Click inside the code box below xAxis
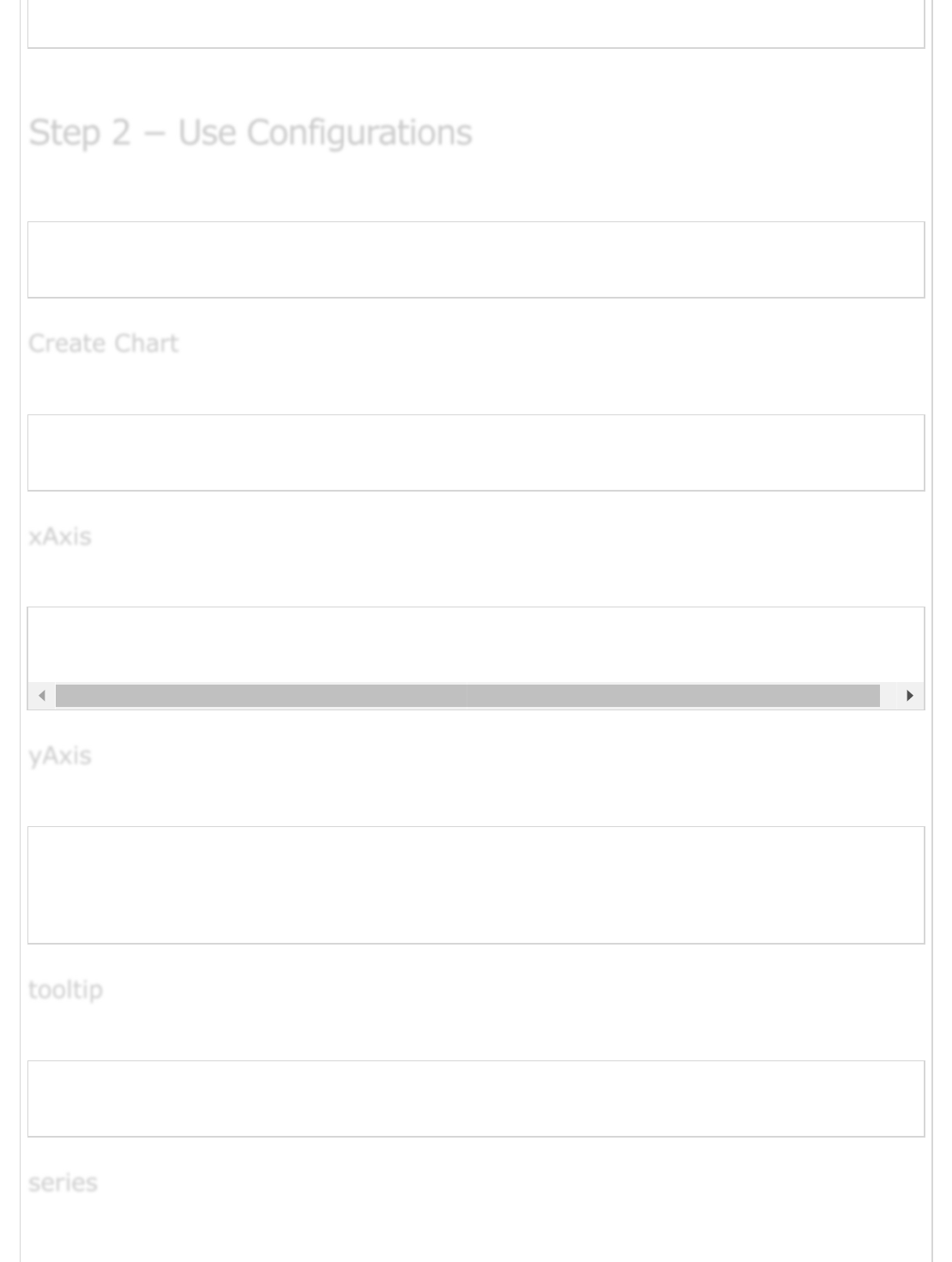Screen dimensions: 952x1262 pos(476,645)
